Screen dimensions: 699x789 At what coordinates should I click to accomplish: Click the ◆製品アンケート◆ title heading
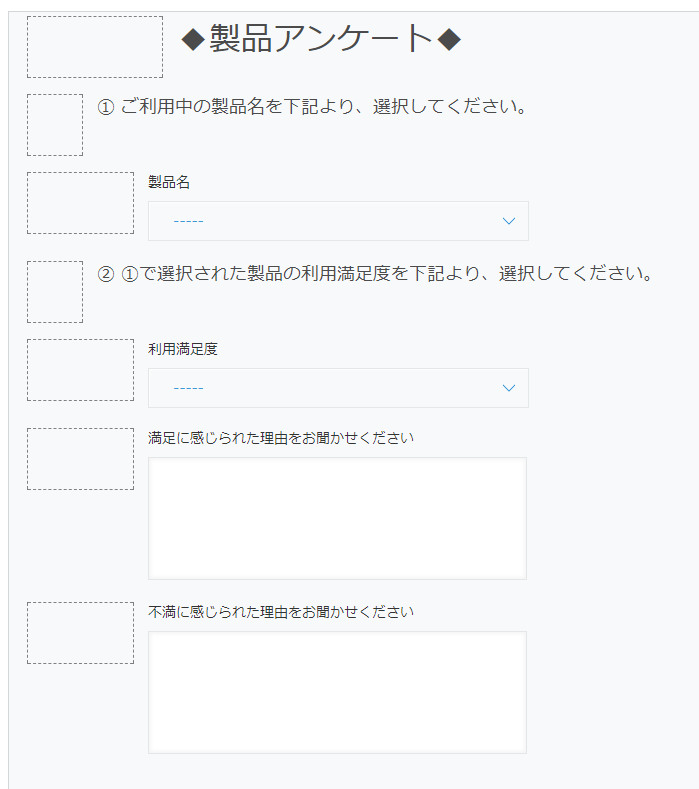321,39
